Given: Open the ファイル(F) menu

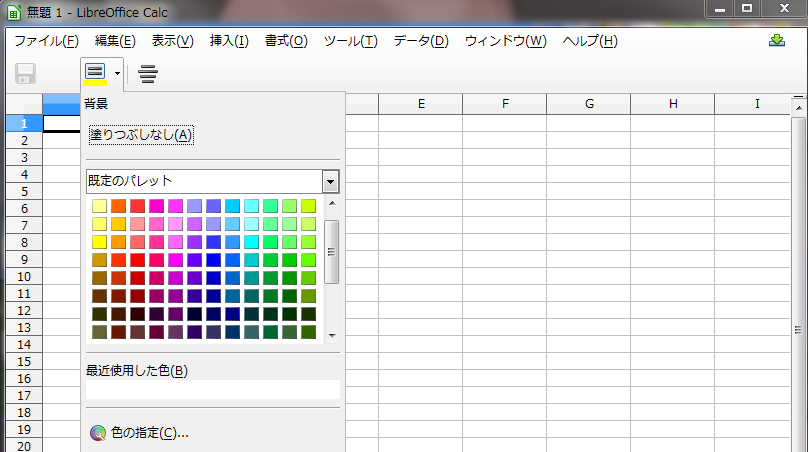Looking at the screenshot, I should pos(46,41).
